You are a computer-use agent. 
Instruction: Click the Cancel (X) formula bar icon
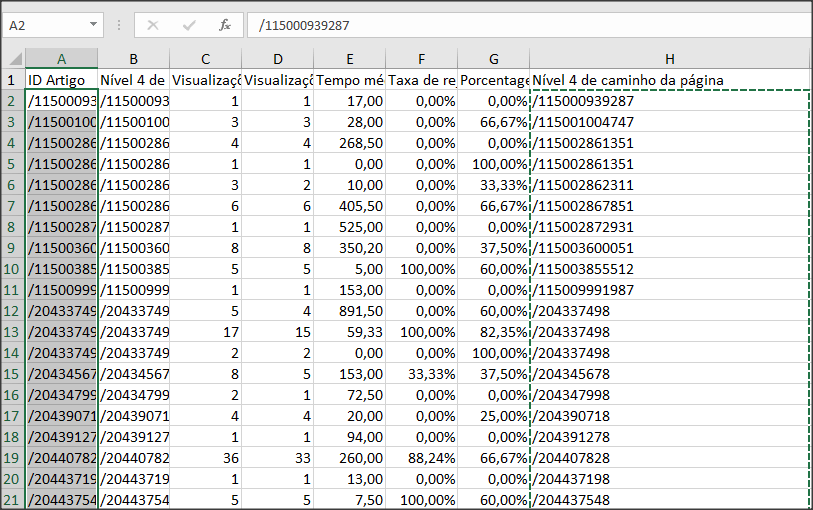pos(152,25)
